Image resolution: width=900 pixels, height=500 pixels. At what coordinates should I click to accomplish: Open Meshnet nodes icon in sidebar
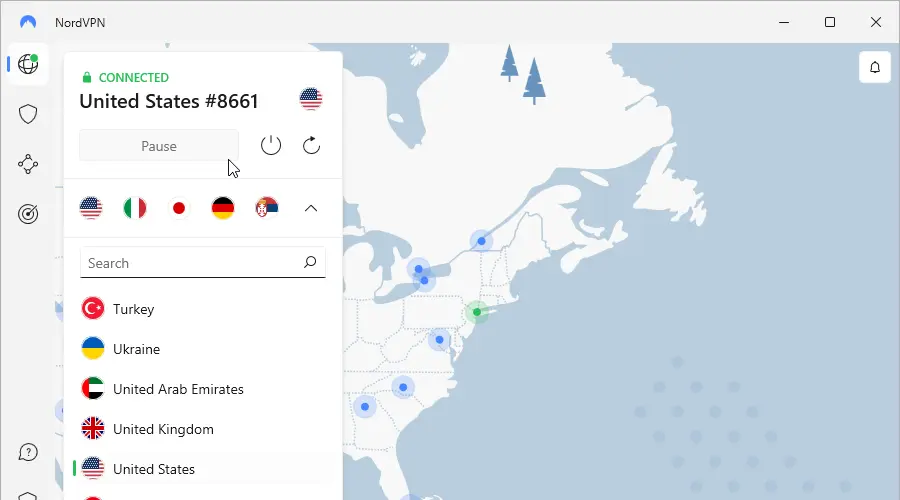(x=28, y=164)
